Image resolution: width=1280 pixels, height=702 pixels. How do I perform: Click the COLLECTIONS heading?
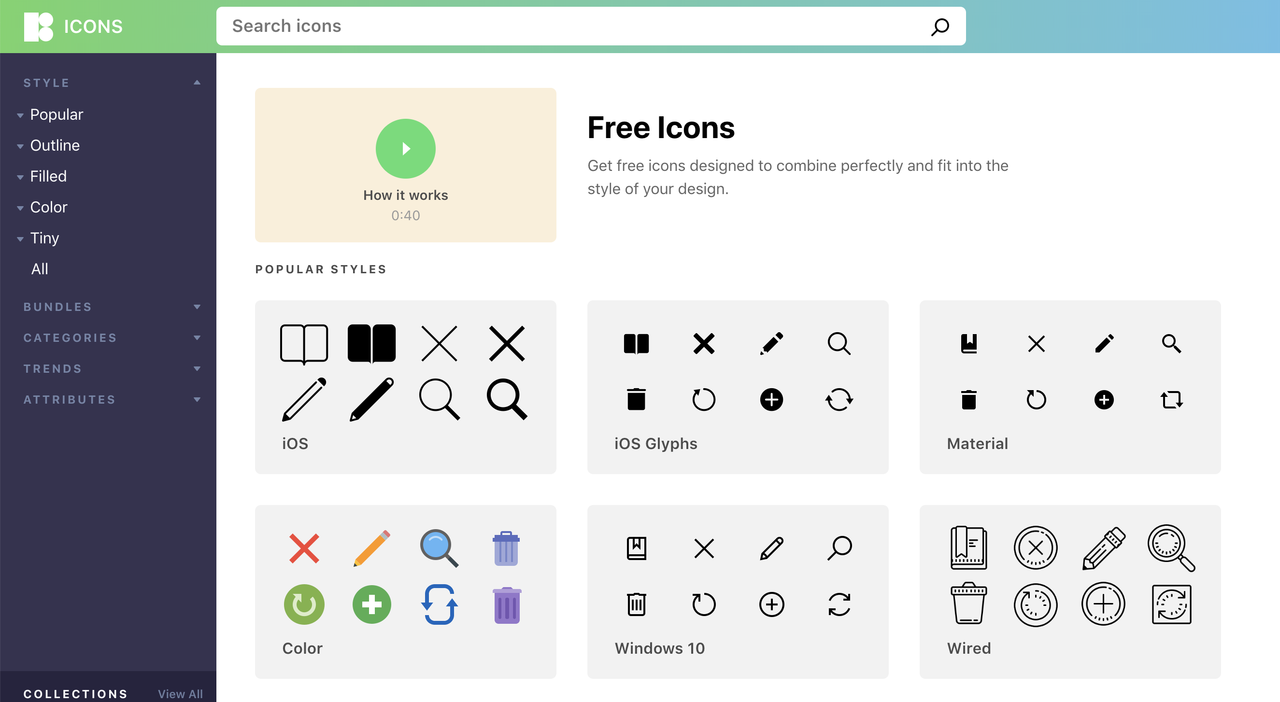(75, 694)
